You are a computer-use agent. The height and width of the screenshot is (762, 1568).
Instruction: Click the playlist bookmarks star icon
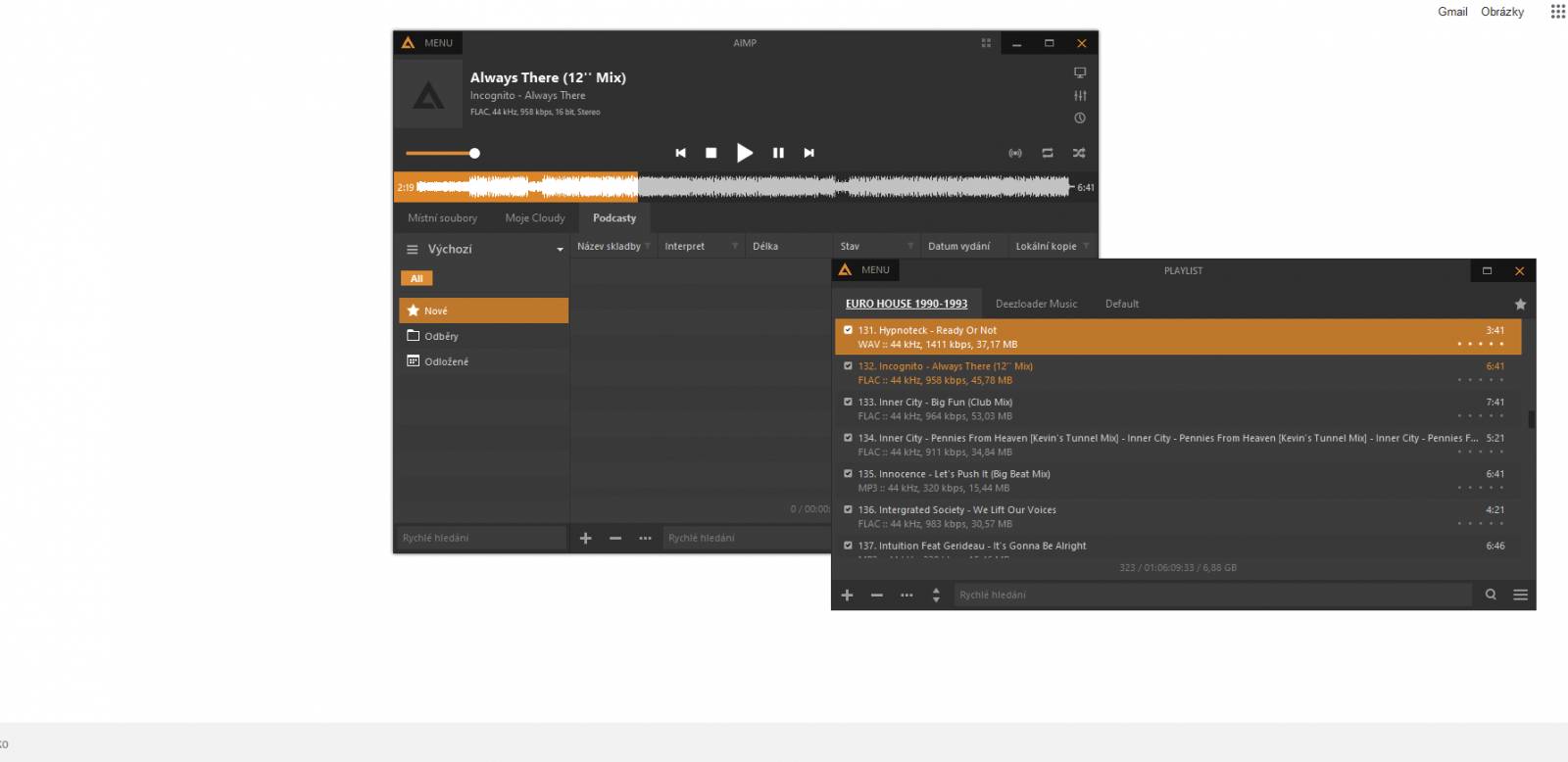(1520, 305)
